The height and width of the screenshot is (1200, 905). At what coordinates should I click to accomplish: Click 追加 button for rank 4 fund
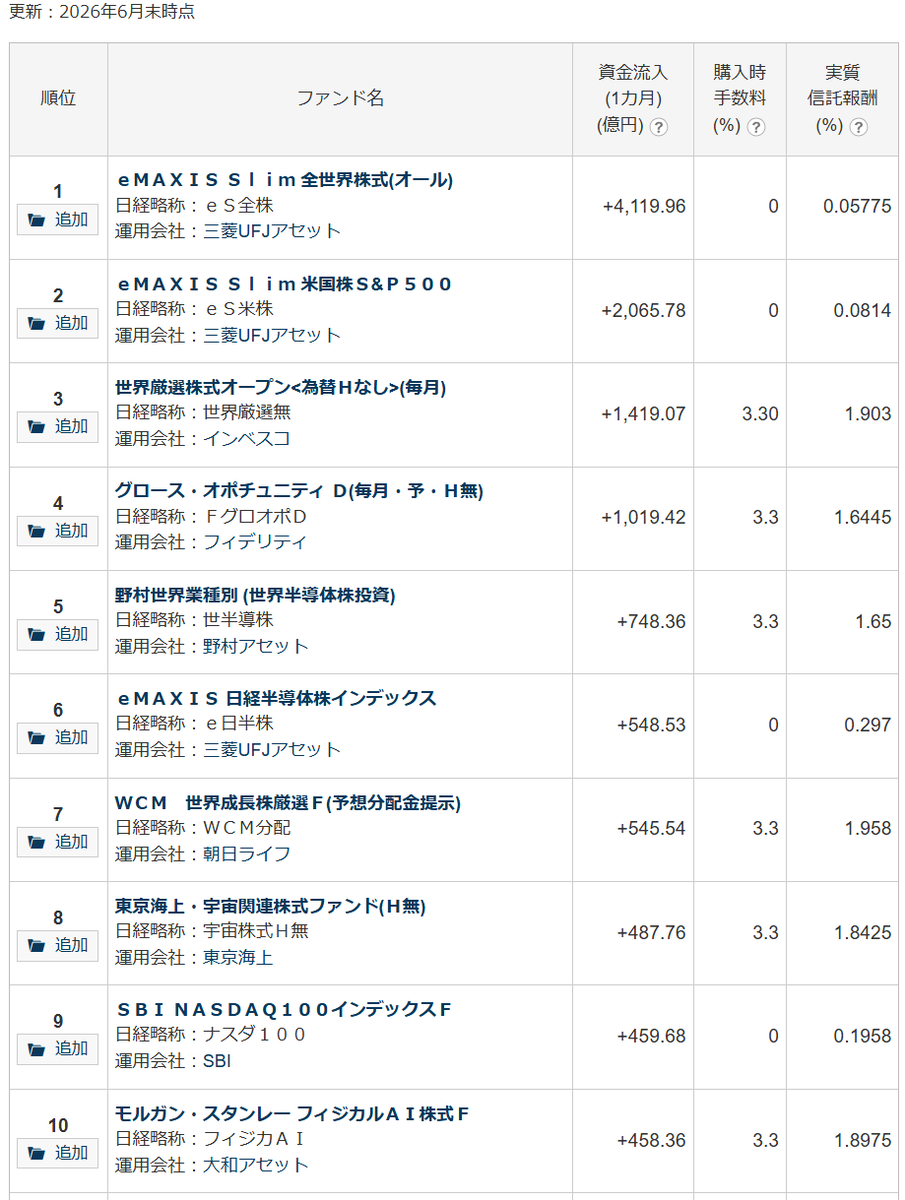[58, 531]
